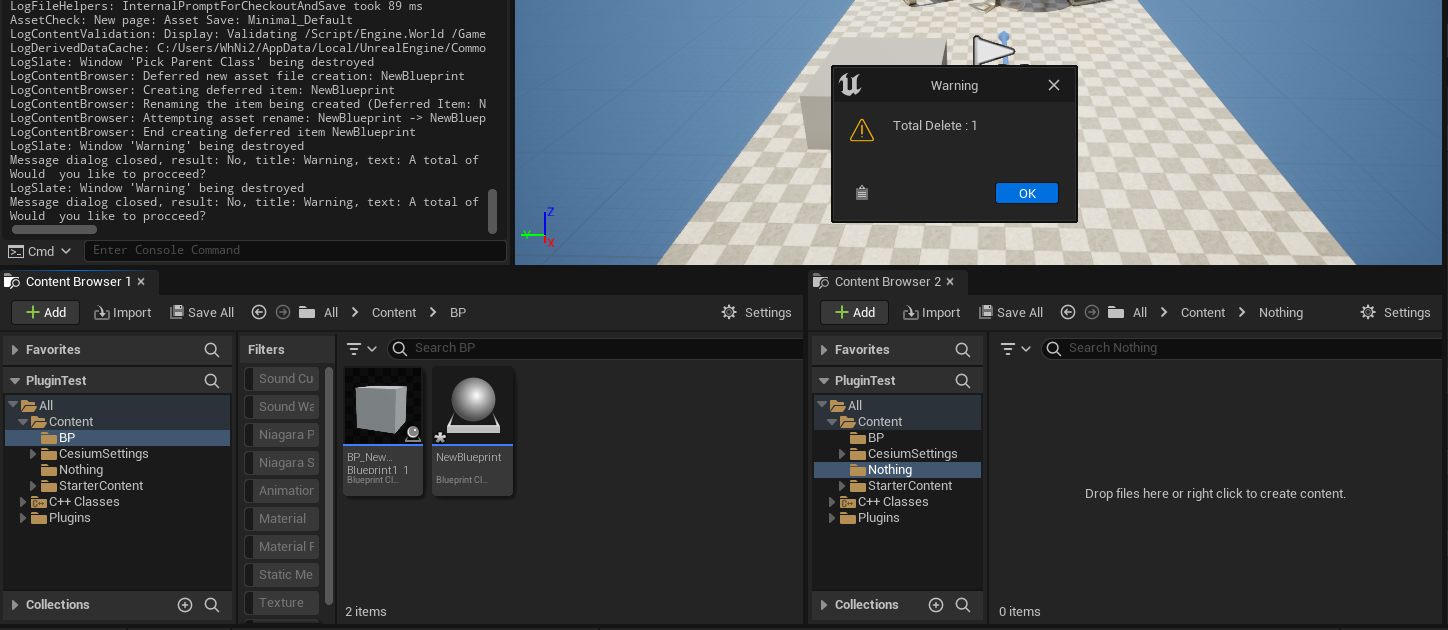Select Nothing breadcrumb in Content Browser 2
The height and width of the screenshot is (630, 1448).
coord(1281,313)
